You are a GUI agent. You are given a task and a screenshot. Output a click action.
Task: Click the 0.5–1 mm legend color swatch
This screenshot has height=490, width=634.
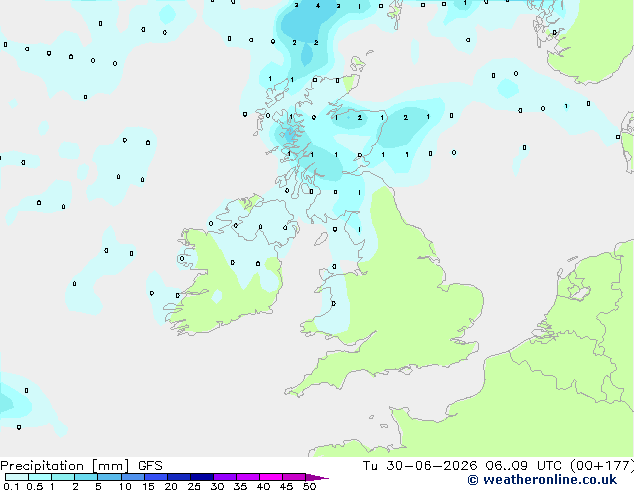tap(40, 477)
